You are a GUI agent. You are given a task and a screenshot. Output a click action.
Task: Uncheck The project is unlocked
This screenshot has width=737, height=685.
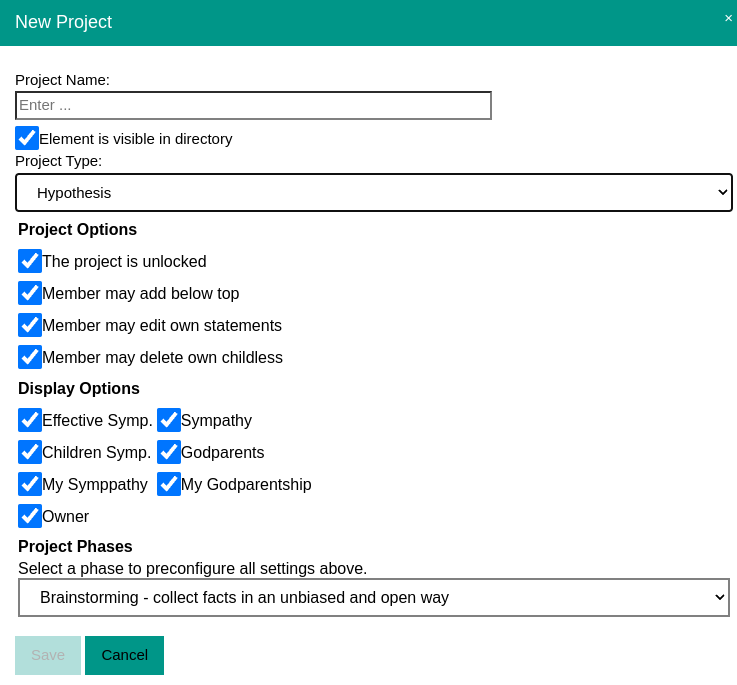30,261
